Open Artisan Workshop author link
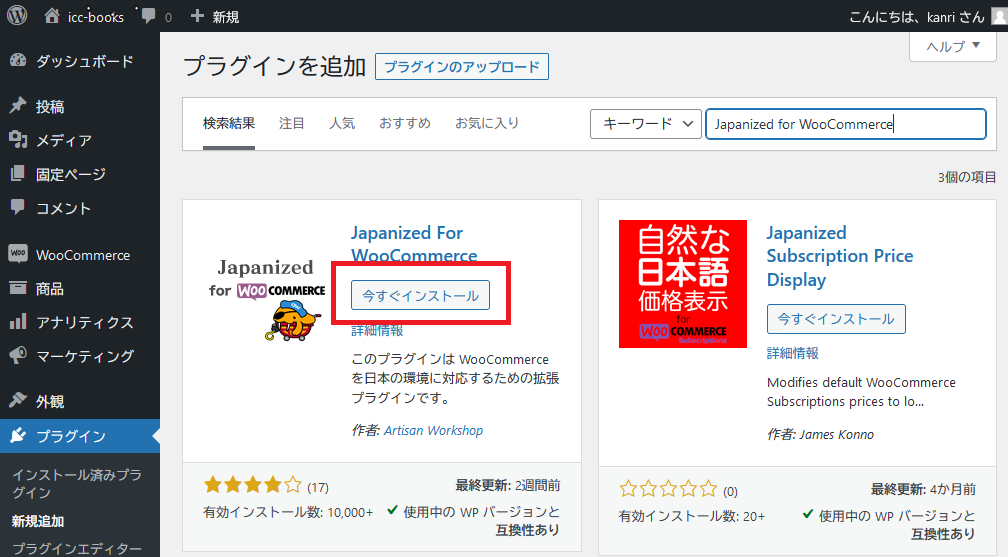The height and width of the screenshot is (557, 1008). pos(433,430)
